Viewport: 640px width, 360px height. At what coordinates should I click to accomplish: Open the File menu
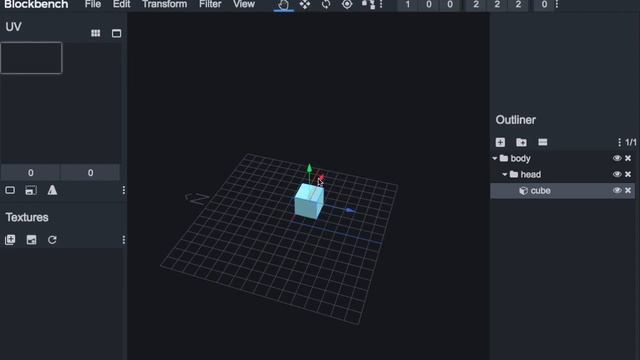[x=93, y=4]
